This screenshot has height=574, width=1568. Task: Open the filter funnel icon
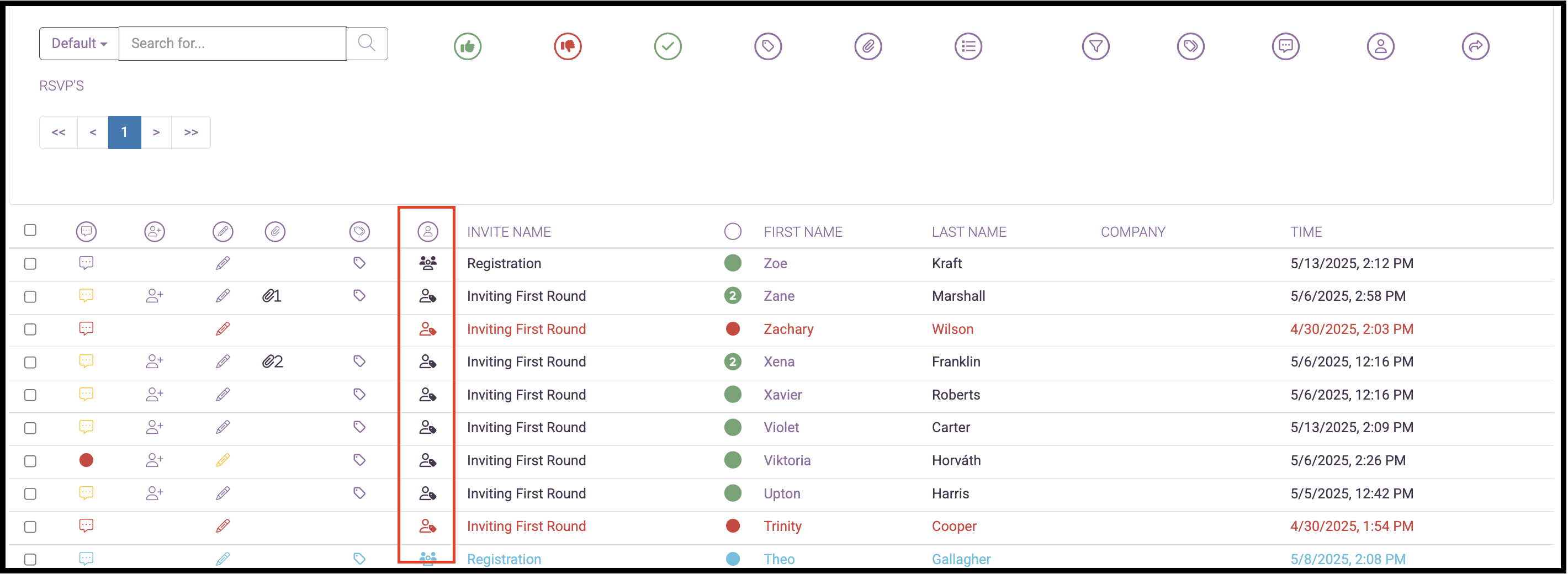[1095, 46]
